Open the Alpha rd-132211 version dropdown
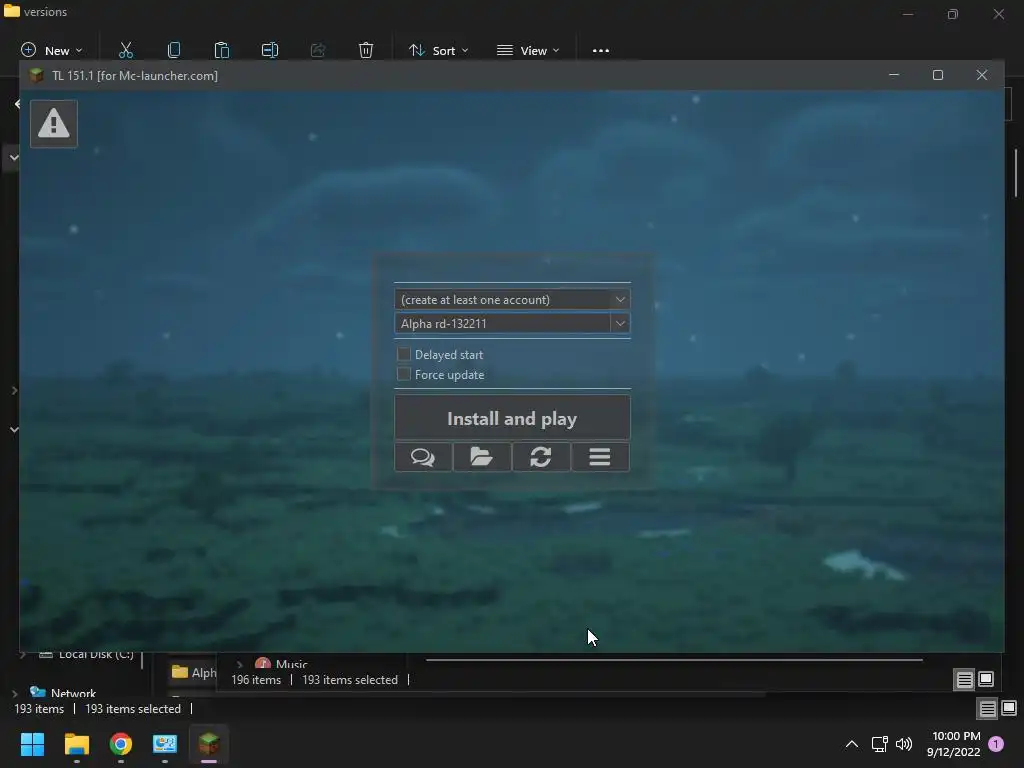The image size is (1024, 768). point(512,323)
